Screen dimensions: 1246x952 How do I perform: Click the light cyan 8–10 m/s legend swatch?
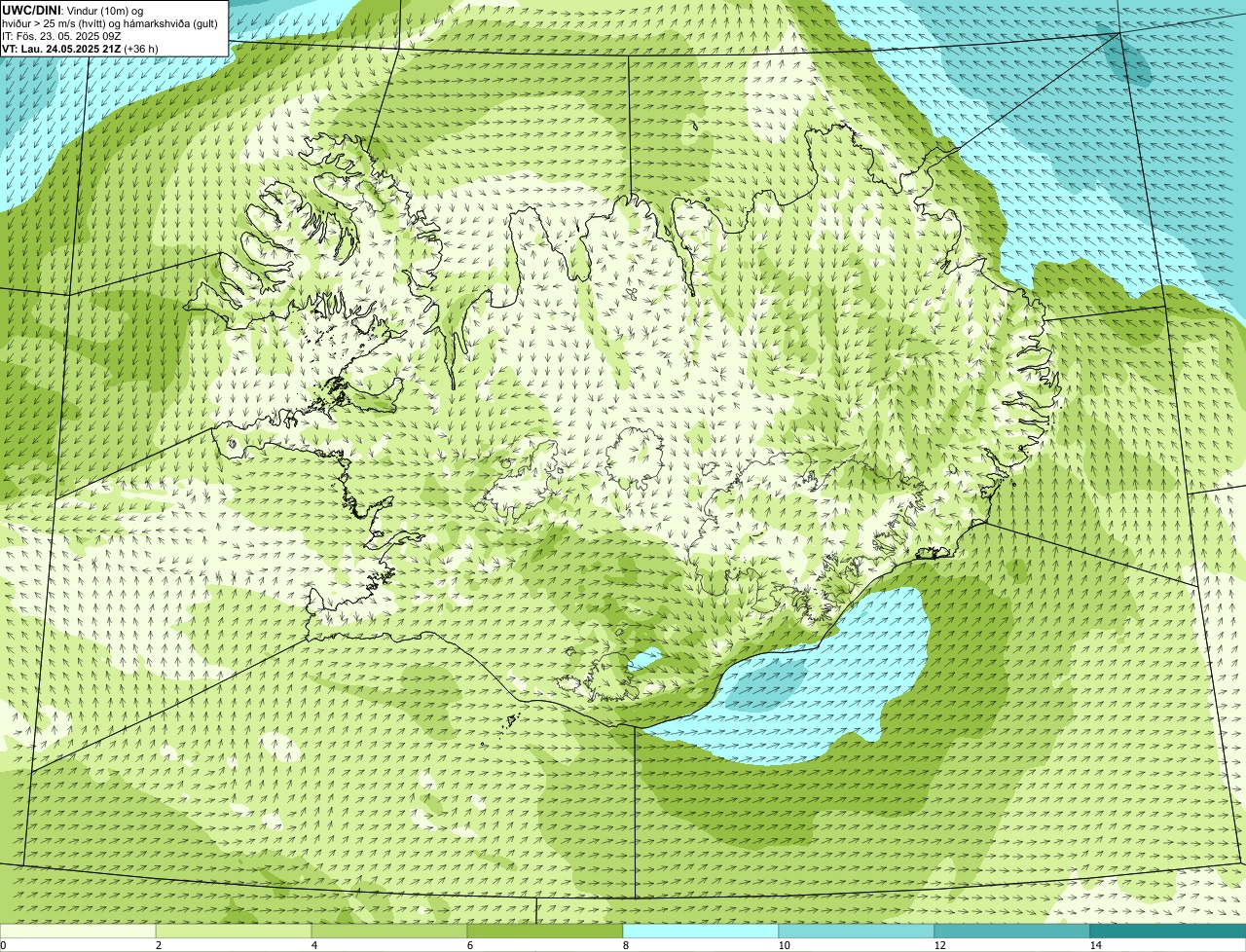coord(701,931)
